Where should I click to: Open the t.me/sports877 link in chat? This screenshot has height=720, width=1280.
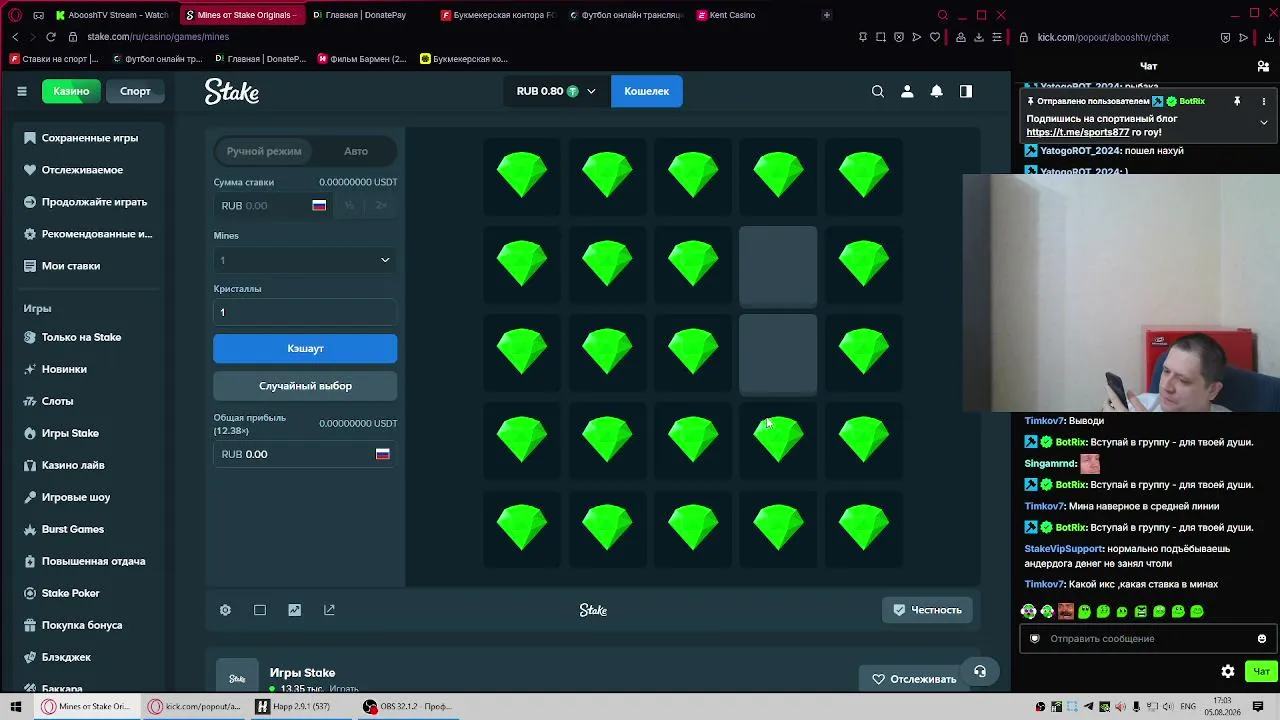[x=1078, y=132]
